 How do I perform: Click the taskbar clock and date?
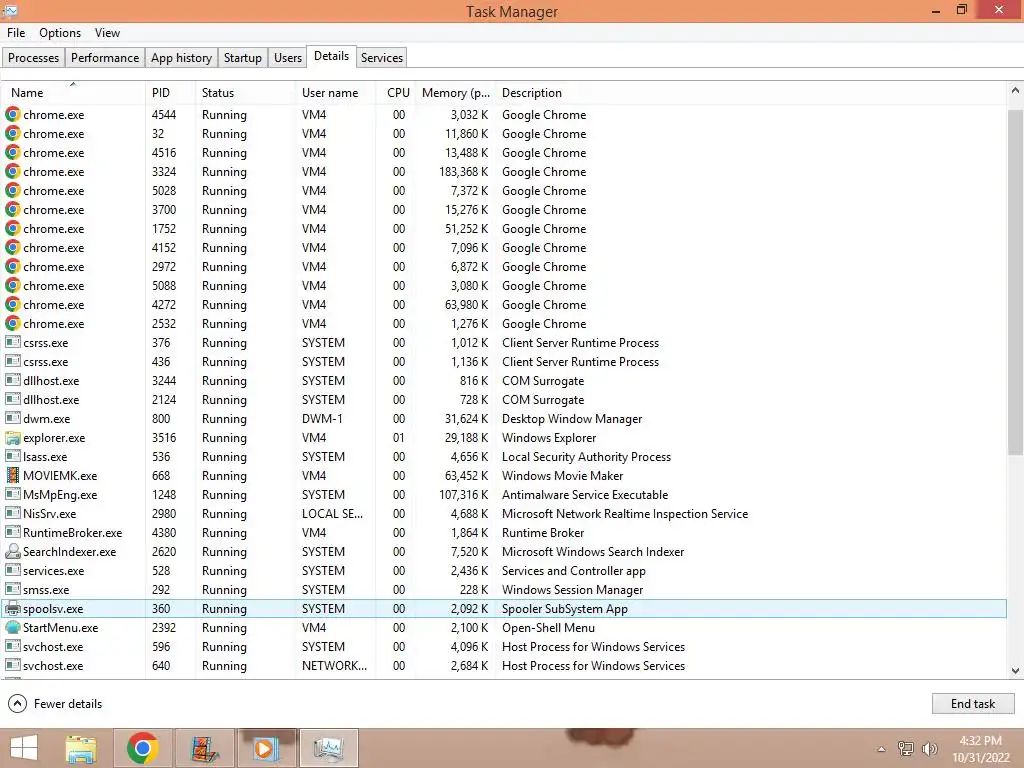(x=980, y=749)
